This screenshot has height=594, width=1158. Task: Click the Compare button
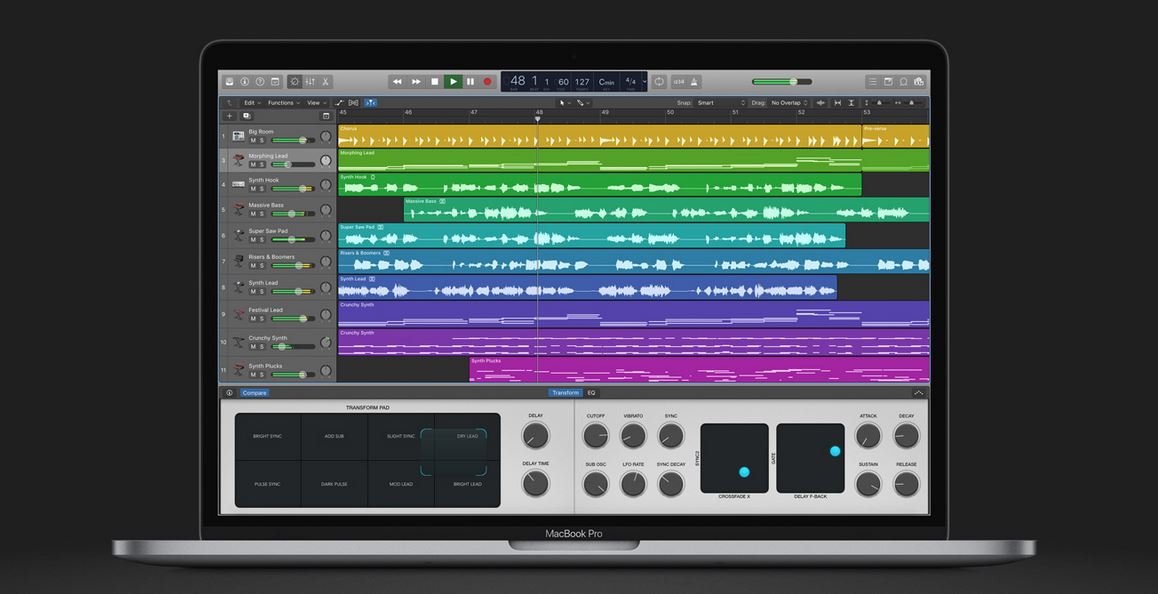point(254,393)
